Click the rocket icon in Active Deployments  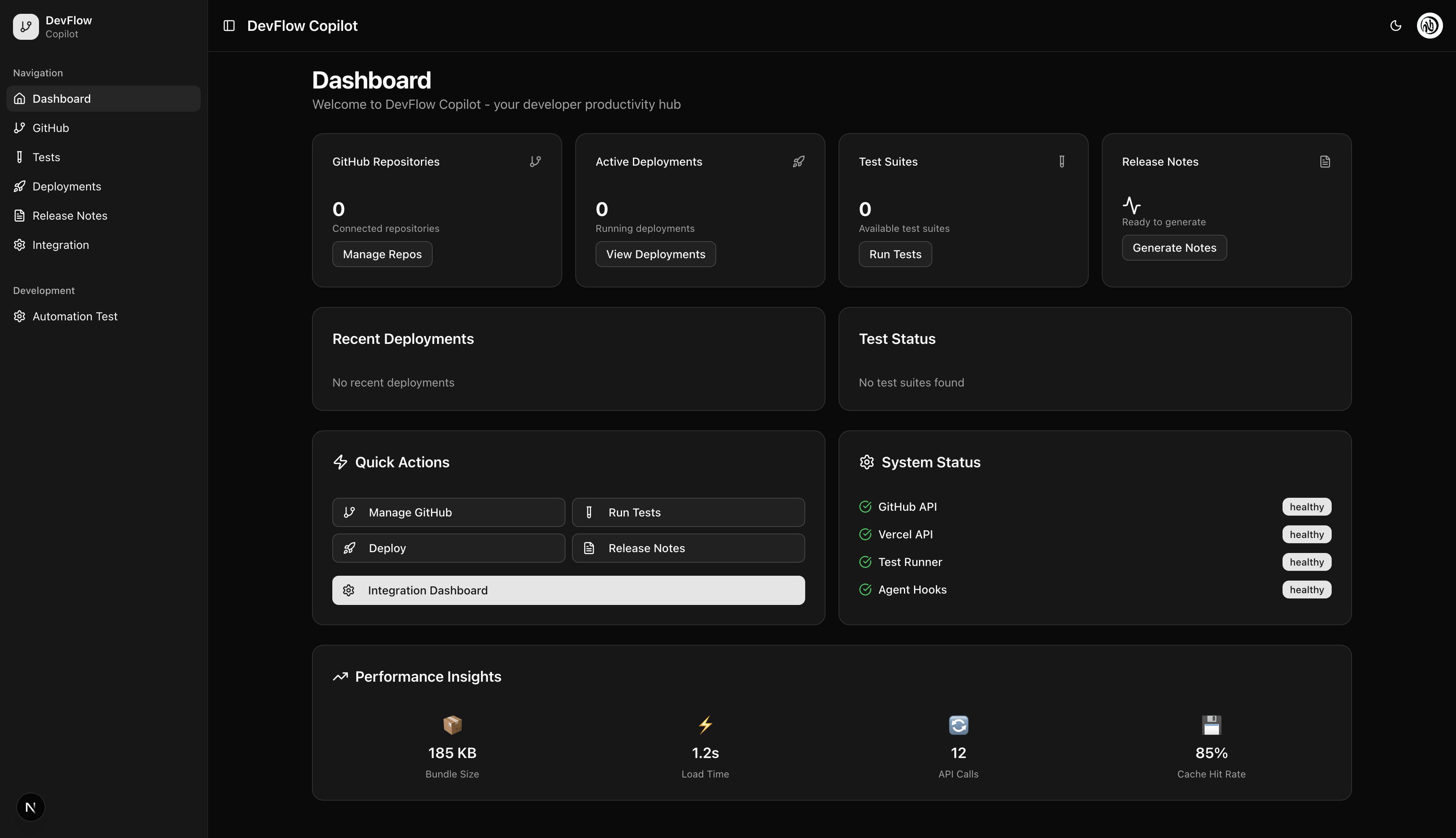click(799, 162)
